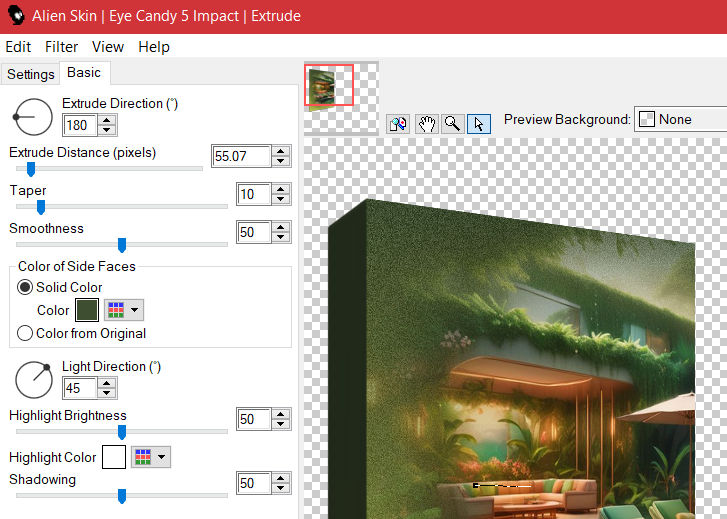This screenshot has height=519, width=727.
Task: Increase Extrude Direction with up arrow
Action: tap(107, 120)
